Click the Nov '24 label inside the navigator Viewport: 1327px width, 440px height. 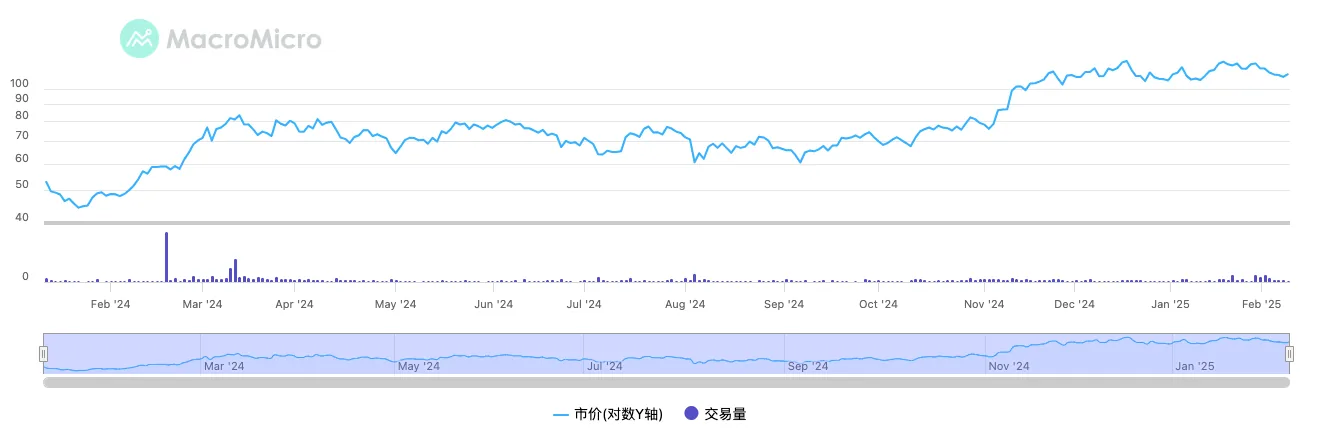(1009, 366)
